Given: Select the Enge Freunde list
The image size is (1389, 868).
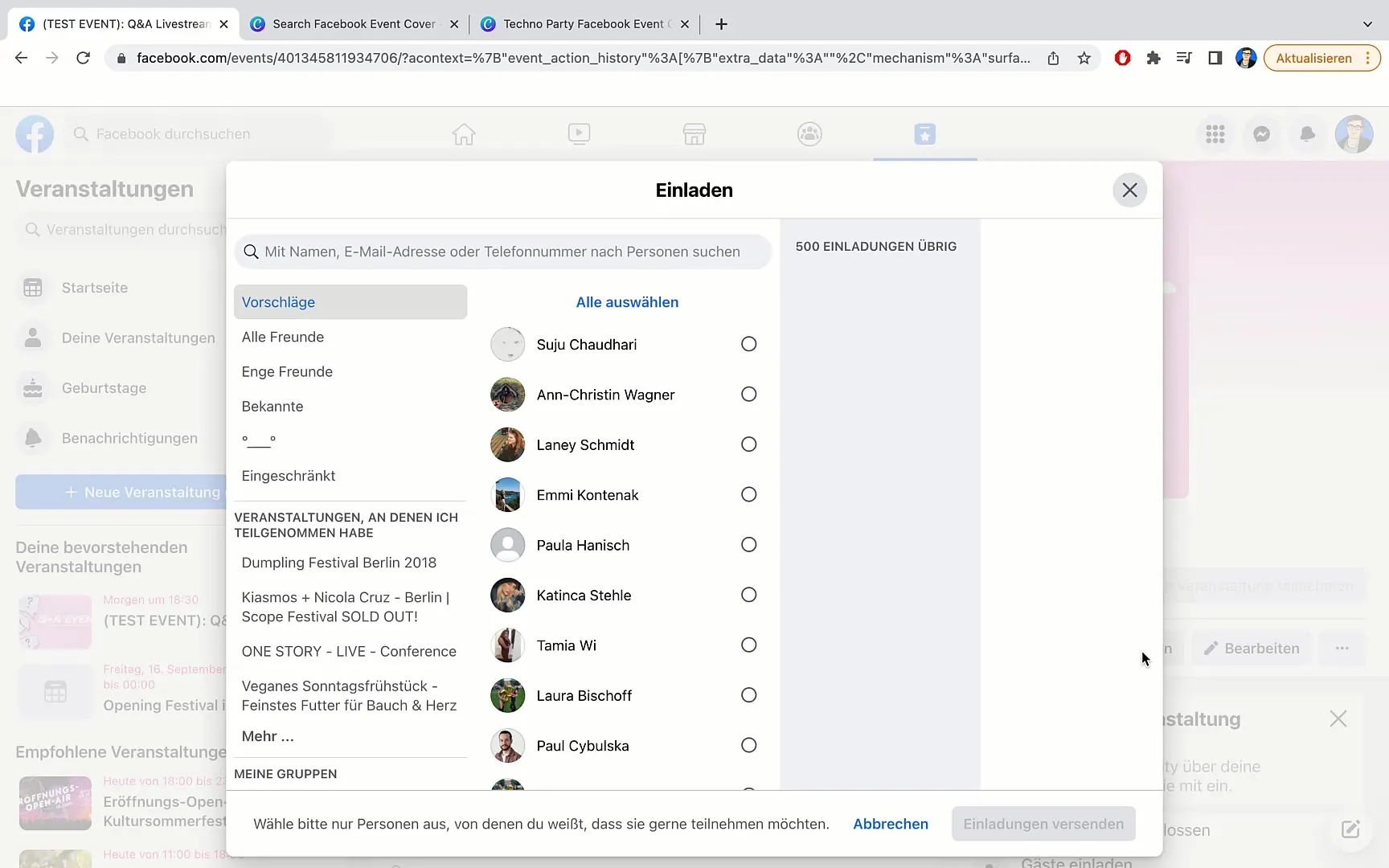Looking at the screenshot, I should [350, 371].
